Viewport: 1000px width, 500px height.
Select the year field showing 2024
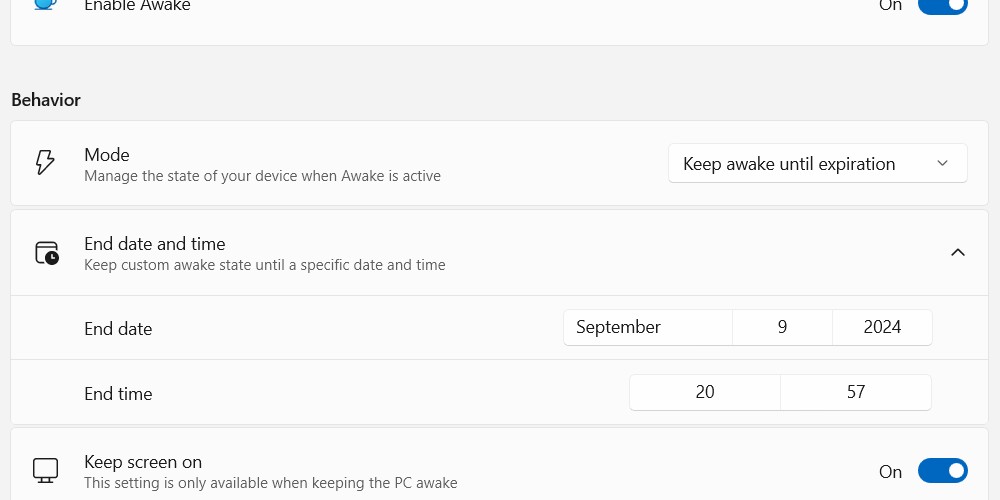pos(882,327)
